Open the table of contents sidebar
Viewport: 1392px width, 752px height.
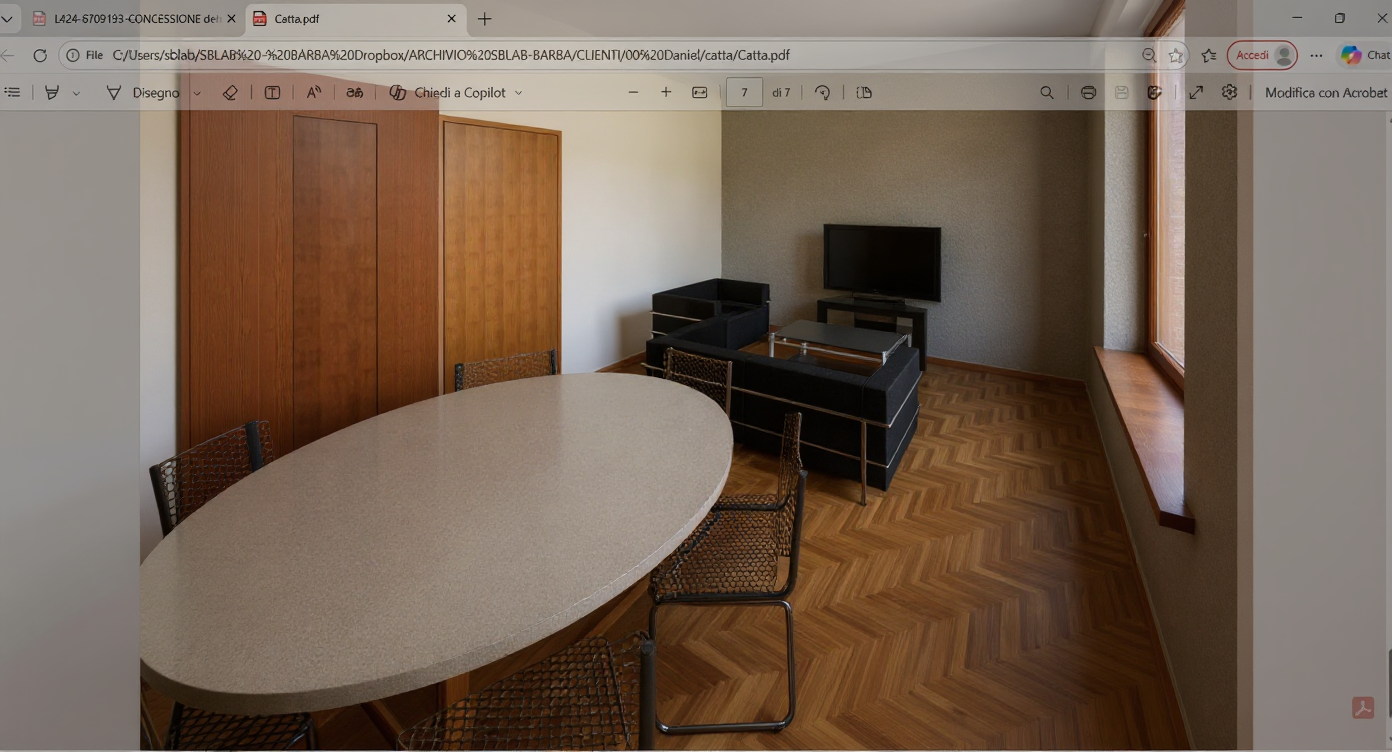pos(12,92)
